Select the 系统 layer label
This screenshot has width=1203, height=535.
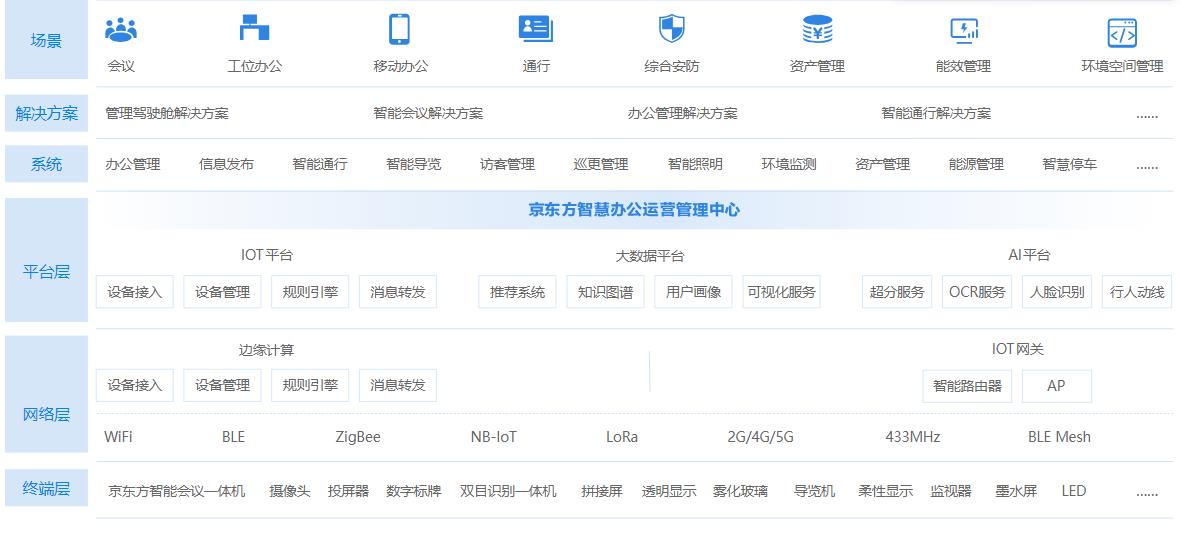coord(46,164)
